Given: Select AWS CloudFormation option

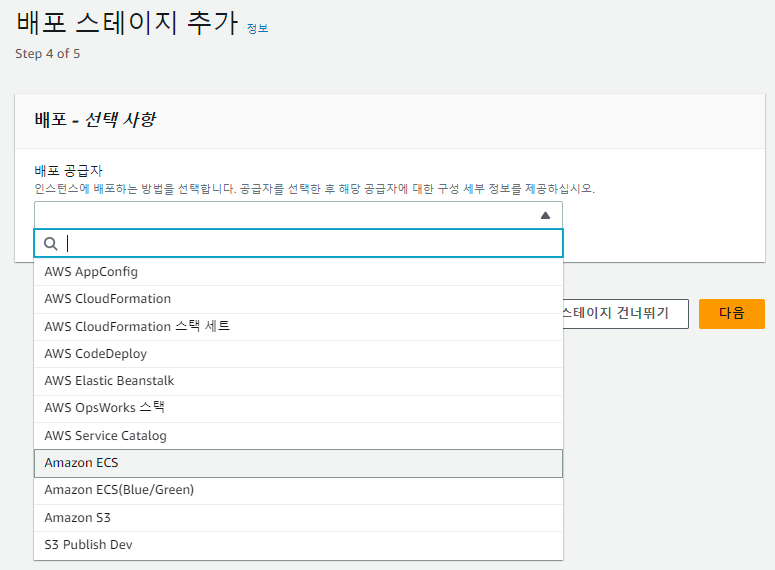Looking at the screenshot, I should click(299, 299).
